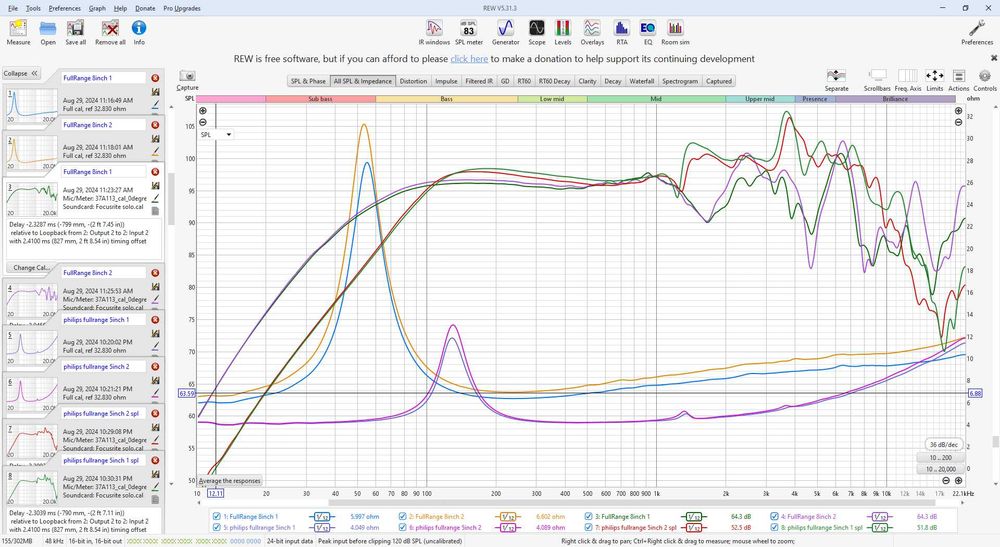Screen dimensions: 1000x547
Task: Open the File menu
Action: (x=13, y=8)
